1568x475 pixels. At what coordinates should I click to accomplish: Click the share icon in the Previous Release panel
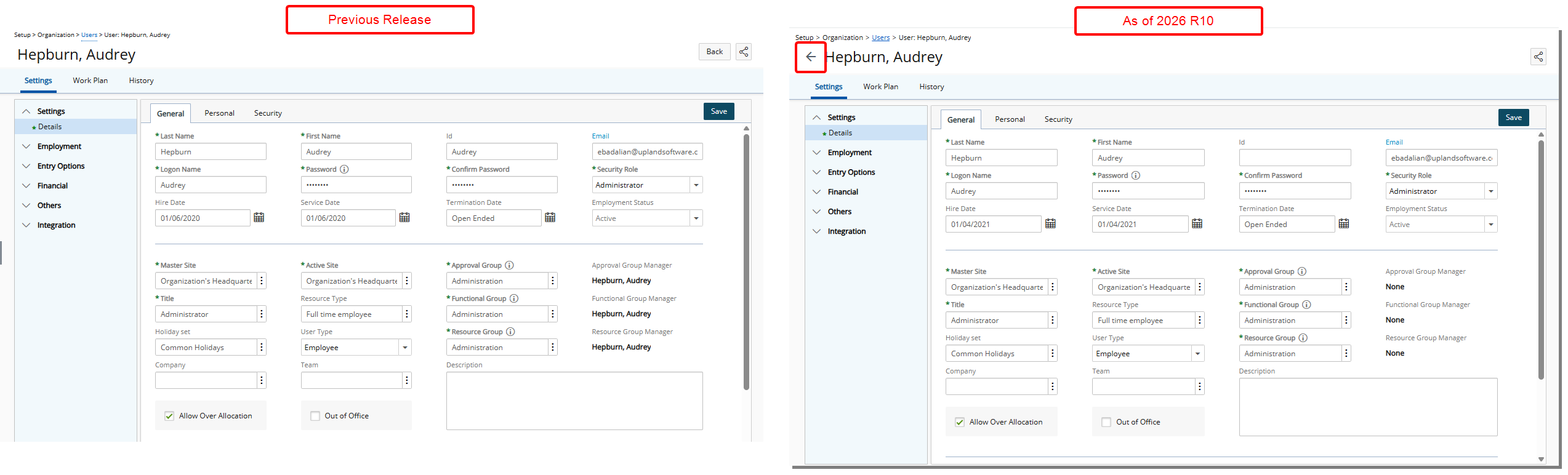click(744, 52)
